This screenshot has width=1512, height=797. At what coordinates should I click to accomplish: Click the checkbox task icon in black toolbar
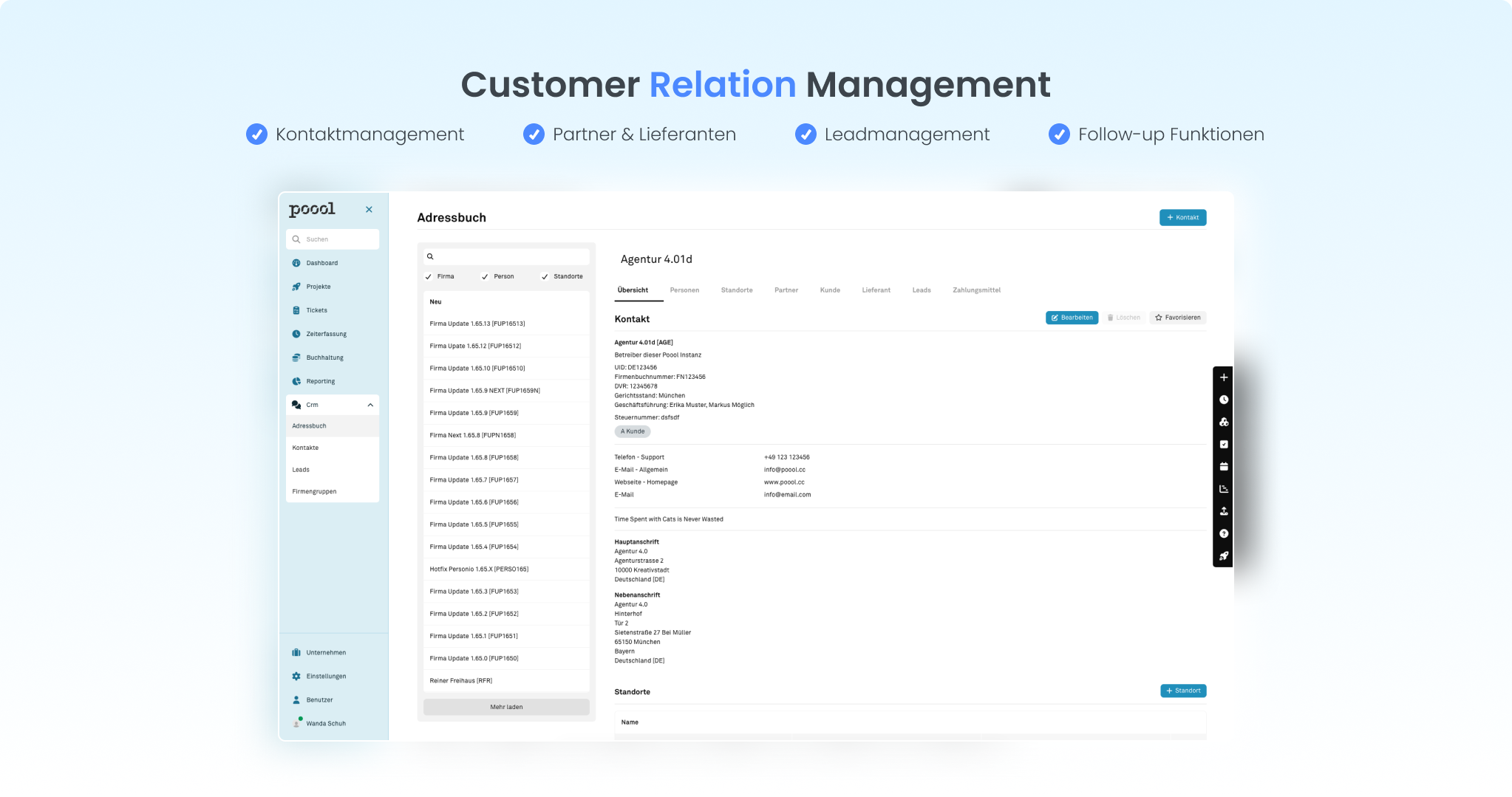point(1224,444)
